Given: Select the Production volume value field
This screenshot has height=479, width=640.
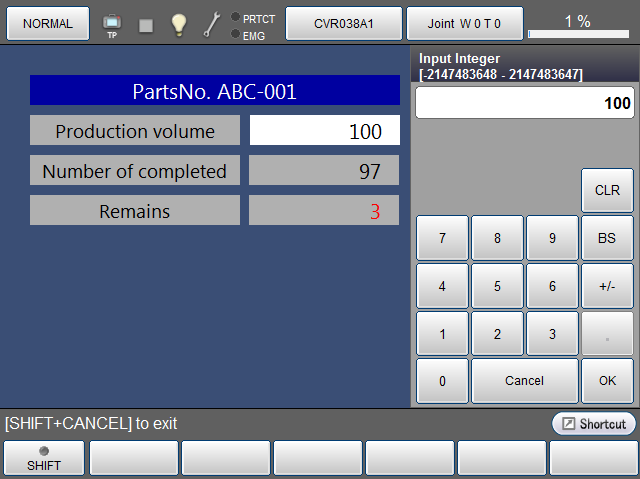Looking at the screenshot, I should pyautogui.click(x=324, y=131).
